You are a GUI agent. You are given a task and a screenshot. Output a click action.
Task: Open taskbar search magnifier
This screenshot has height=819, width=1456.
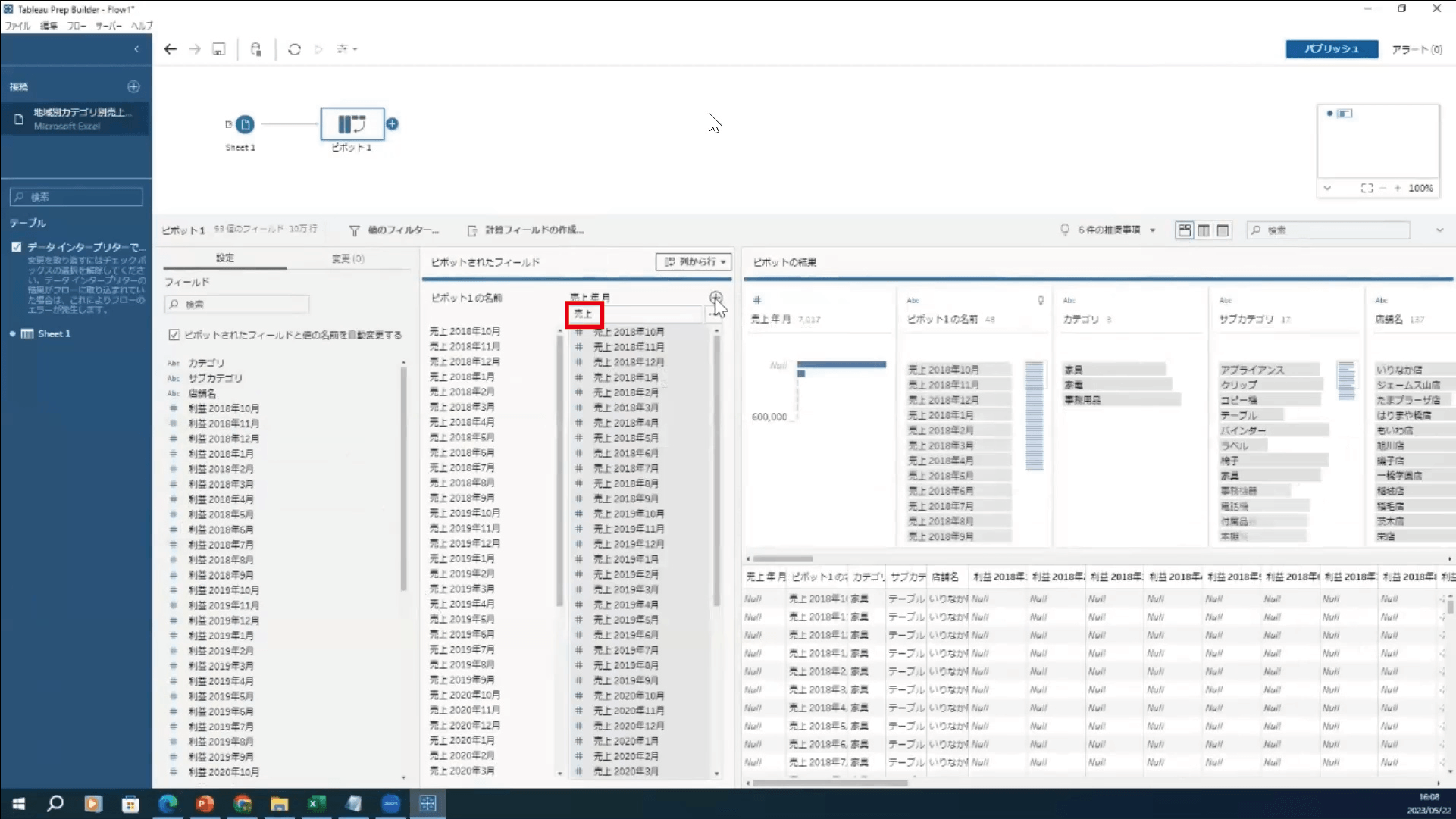[x=55, y=804]
